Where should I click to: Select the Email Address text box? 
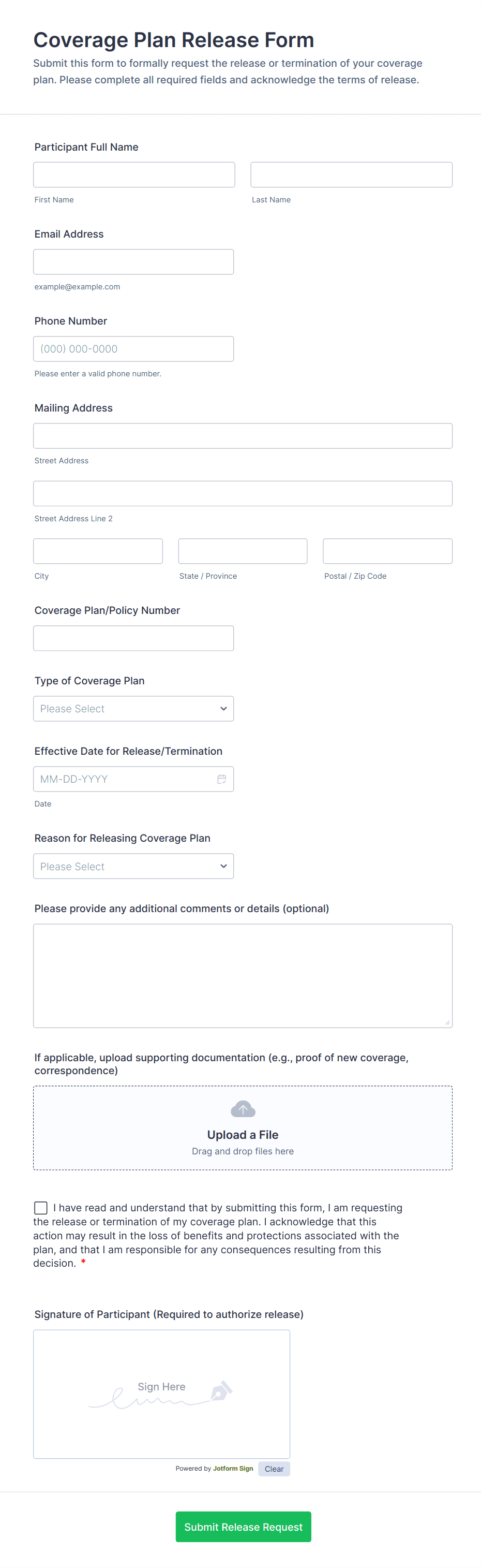(133, 262)
